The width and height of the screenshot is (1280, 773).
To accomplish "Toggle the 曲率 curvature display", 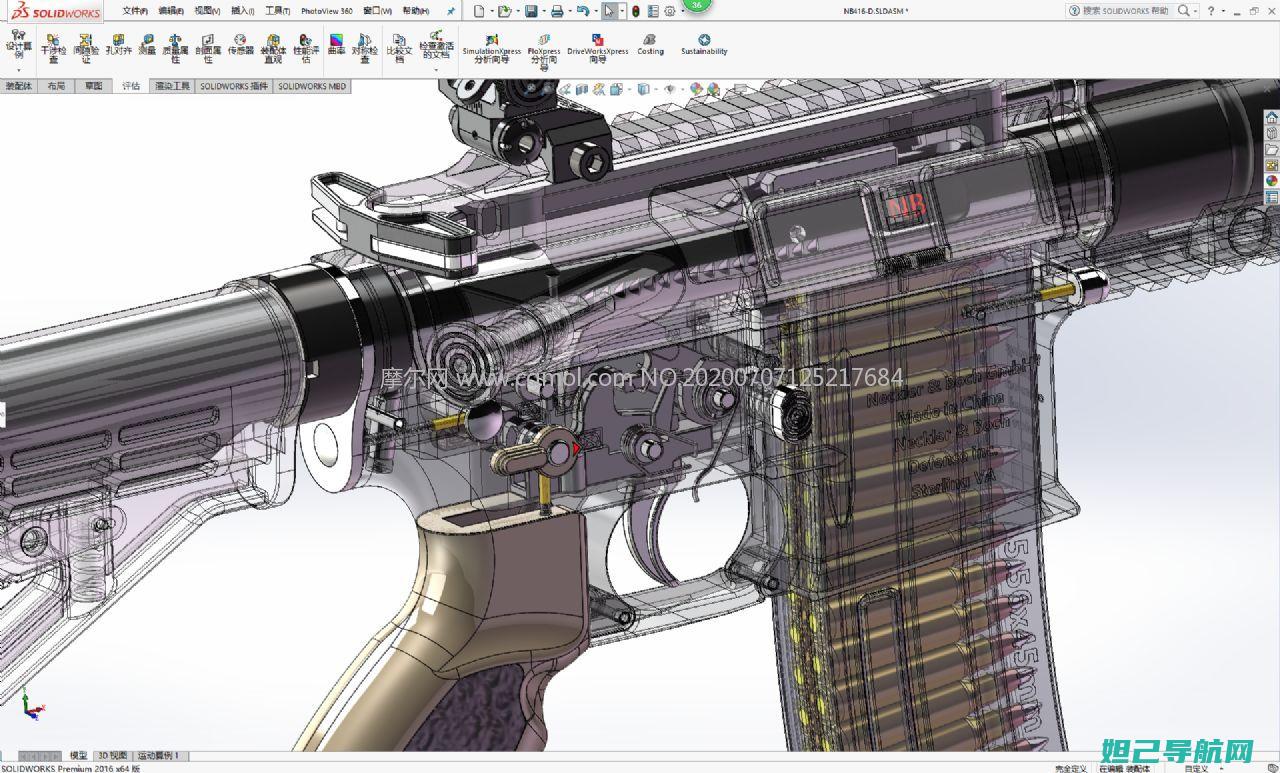I will 337,45.
